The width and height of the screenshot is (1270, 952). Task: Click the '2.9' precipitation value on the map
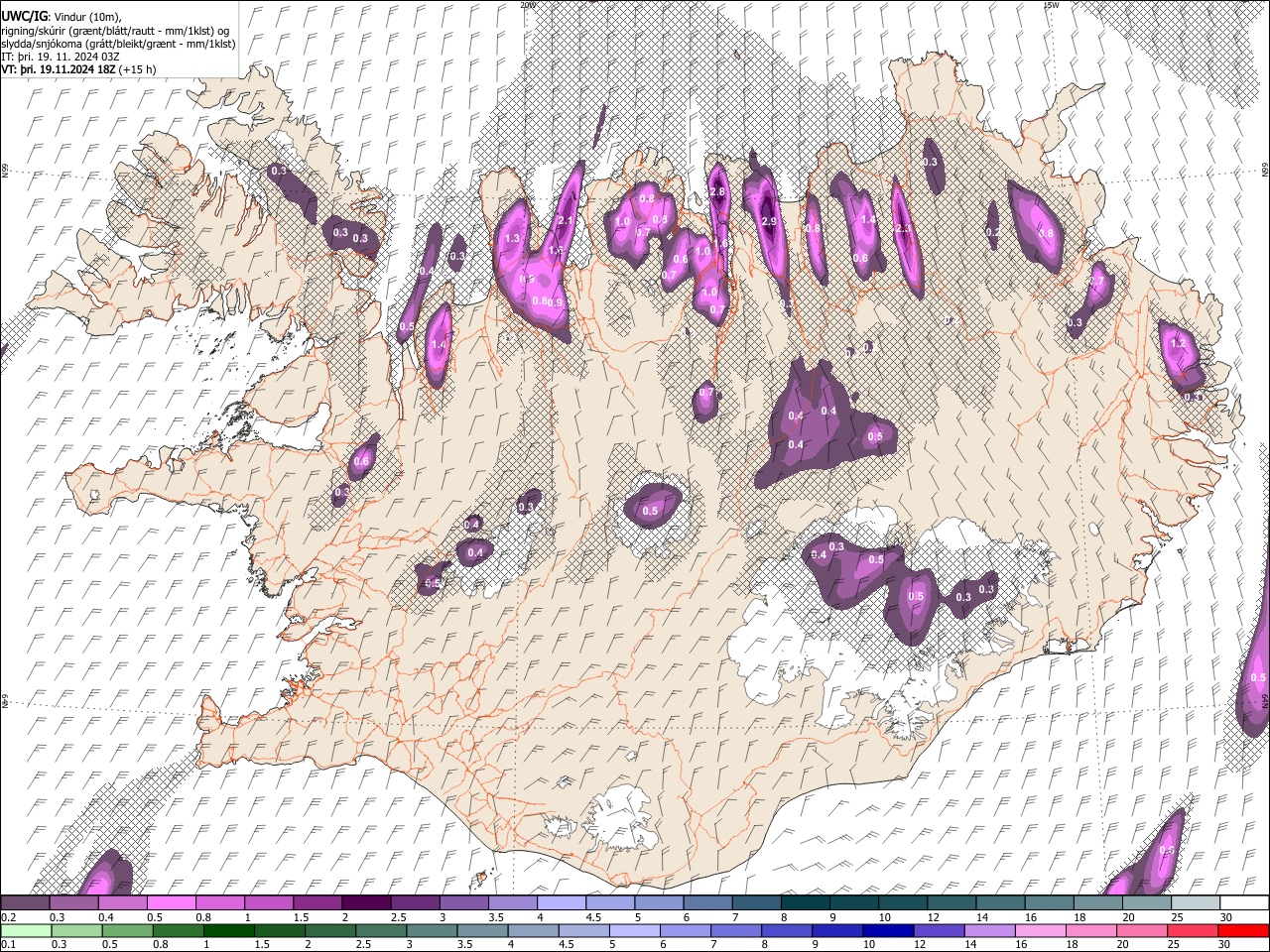(767, 221)
